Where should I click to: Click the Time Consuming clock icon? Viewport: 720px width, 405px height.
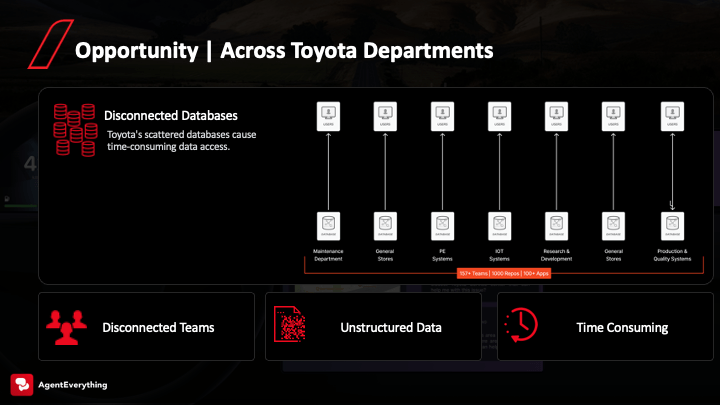click(521, 325)
